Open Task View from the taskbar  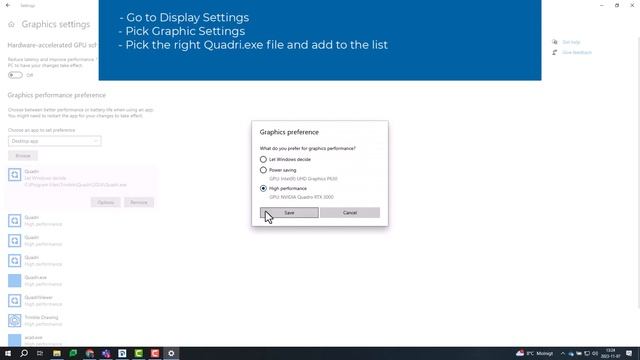pyautogui.click(x=40, y=353)
